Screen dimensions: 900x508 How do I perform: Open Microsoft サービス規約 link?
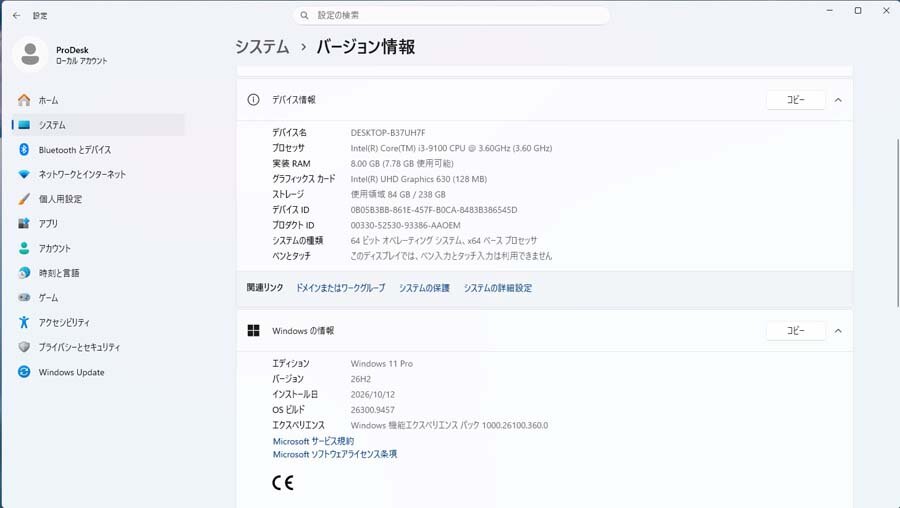313,441
